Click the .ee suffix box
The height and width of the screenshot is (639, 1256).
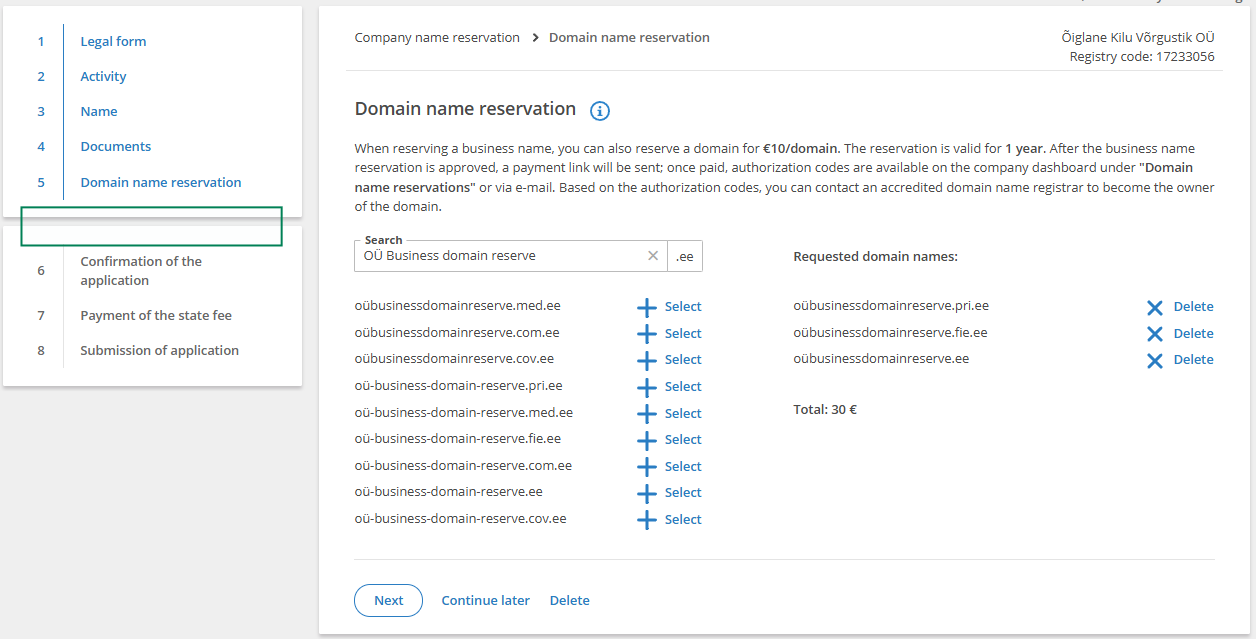tap(685, 256)
